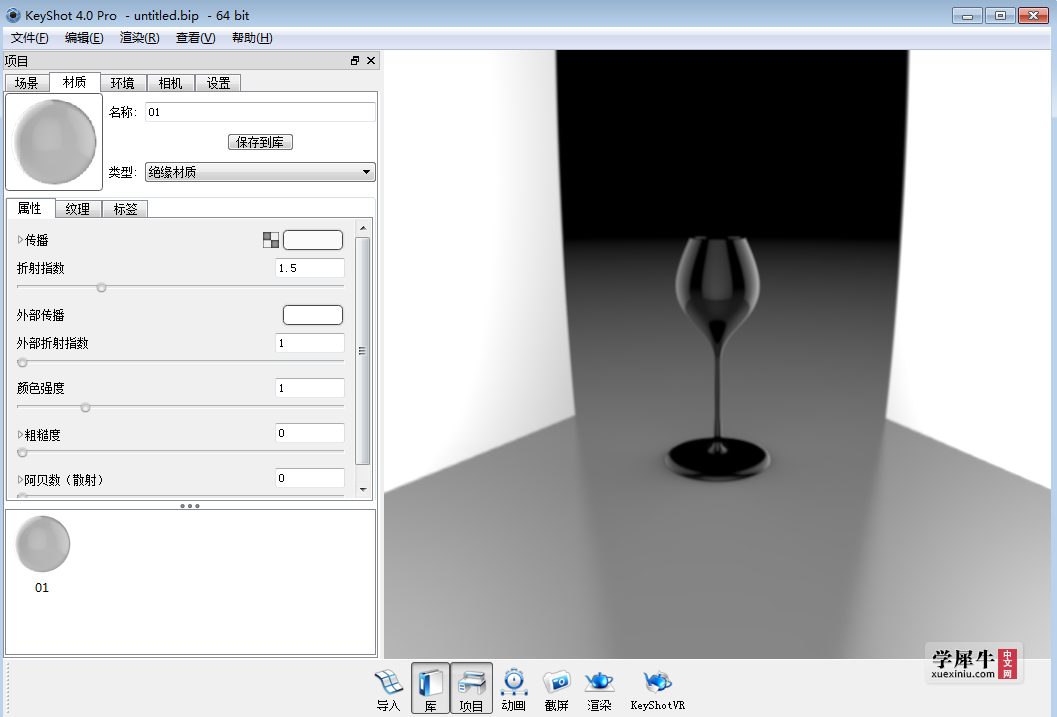Click the 外部传播 color swatch
The height and width of the screenshot is (717, 1057).
[x=313, y=315]
